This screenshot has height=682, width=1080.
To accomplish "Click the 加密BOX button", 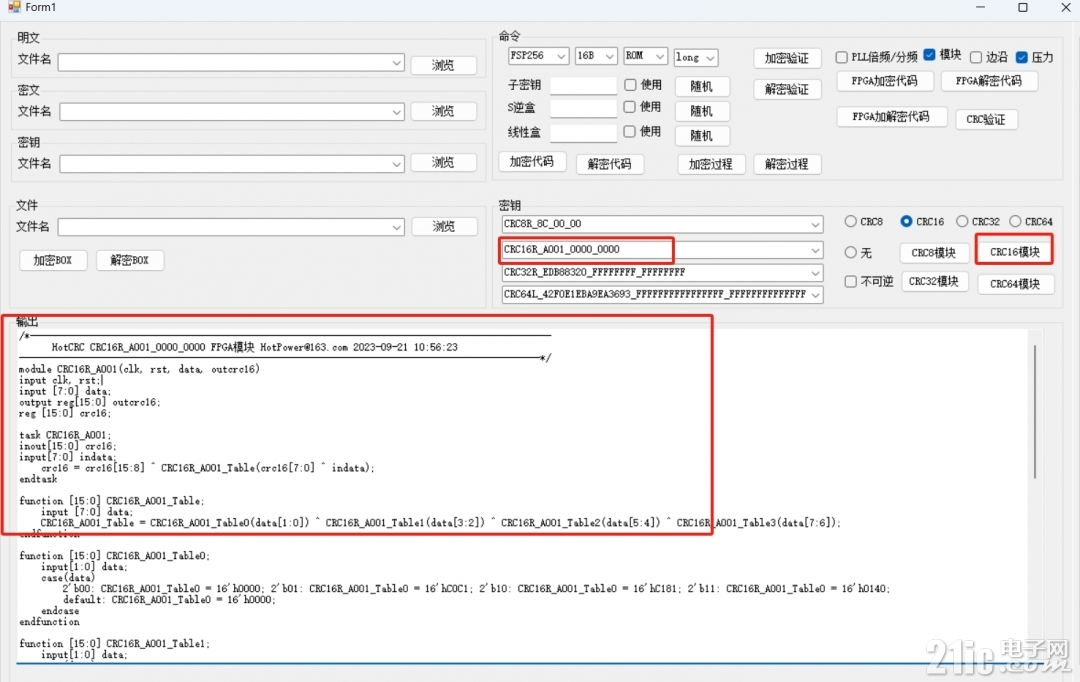I will [52, 260].
